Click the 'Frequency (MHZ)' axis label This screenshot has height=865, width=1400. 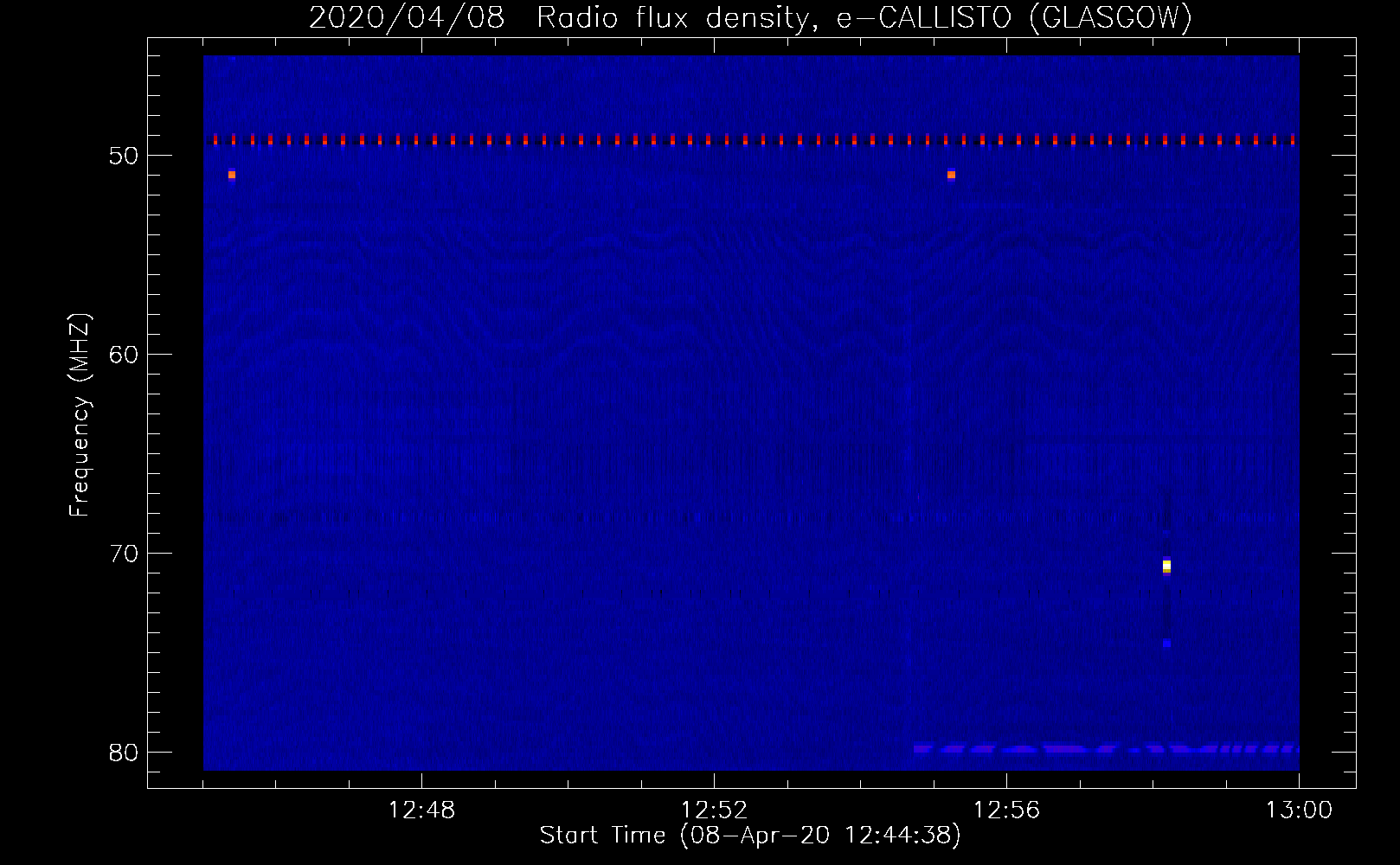pyautogui.click(x=80, y=415)
